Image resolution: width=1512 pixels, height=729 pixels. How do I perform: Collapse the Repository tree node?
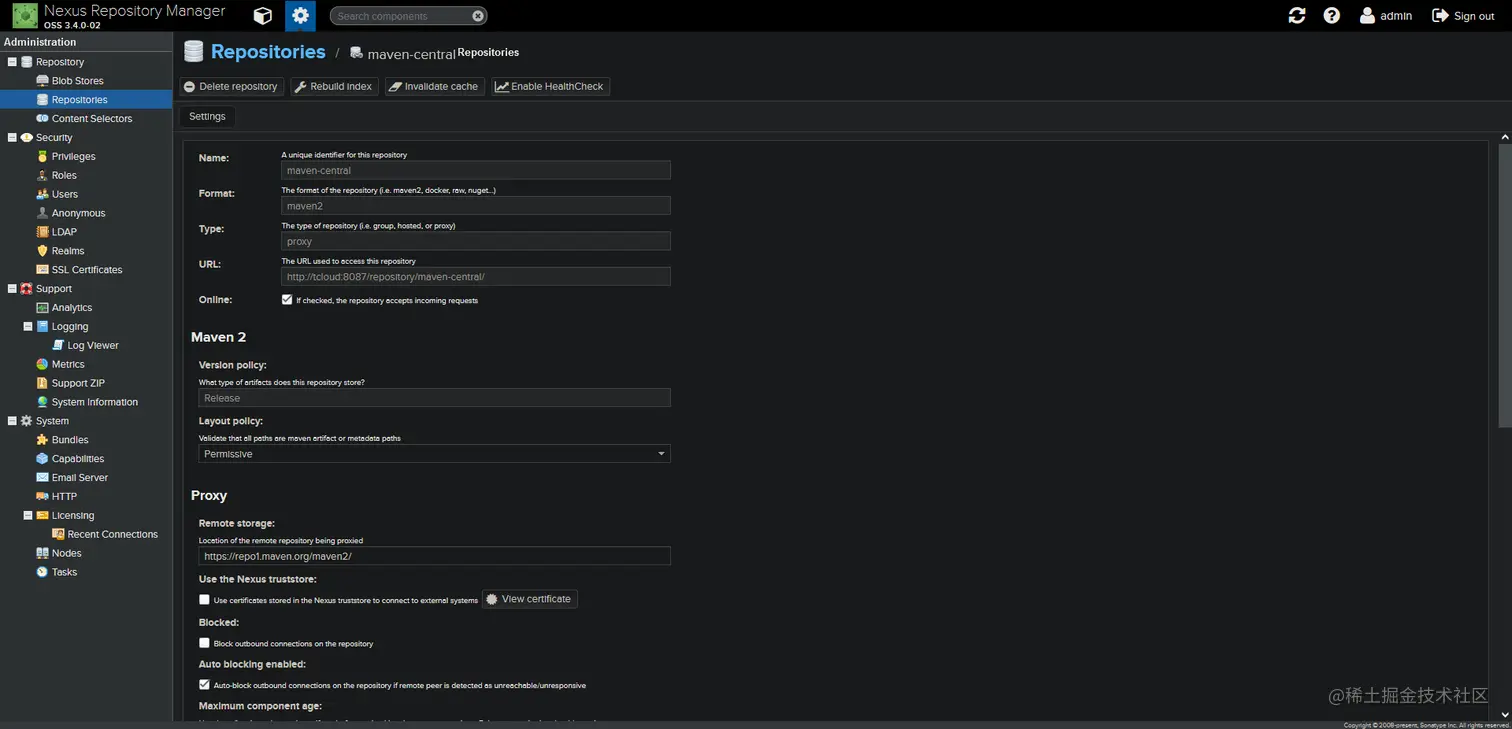(x=12, y=62)
